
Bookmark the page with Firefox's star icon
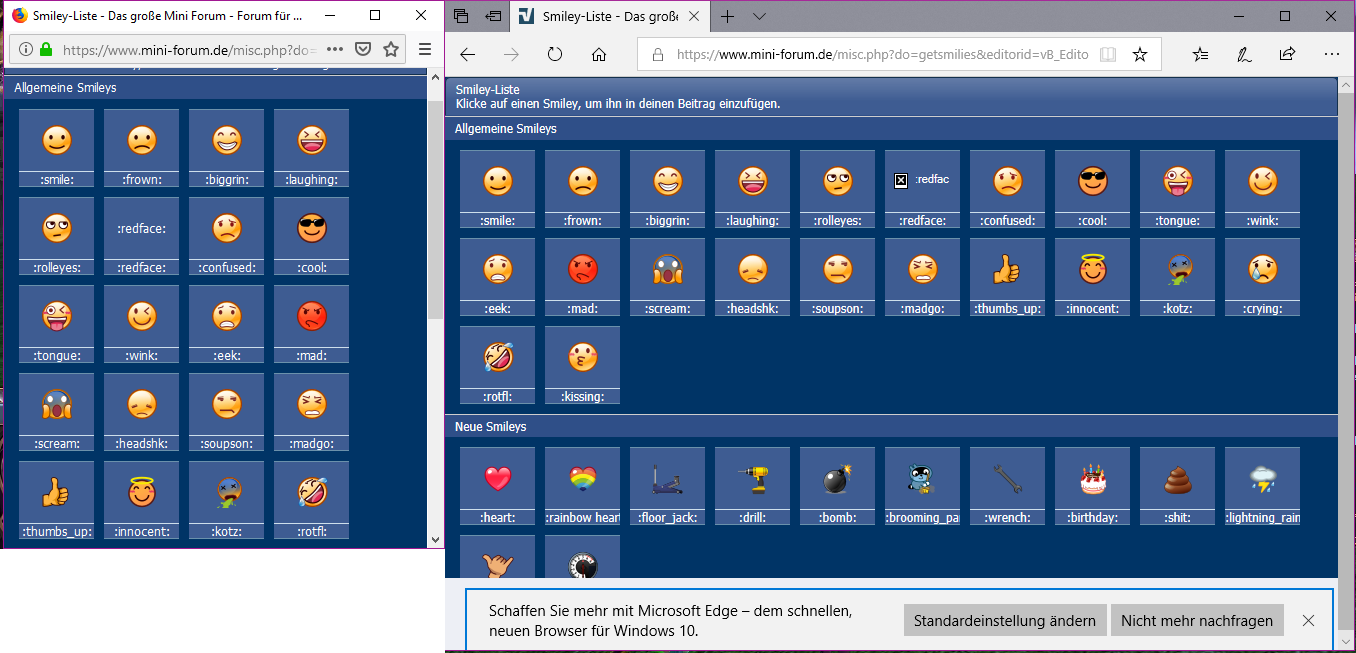pyautogui.click(x=391, y=49)
